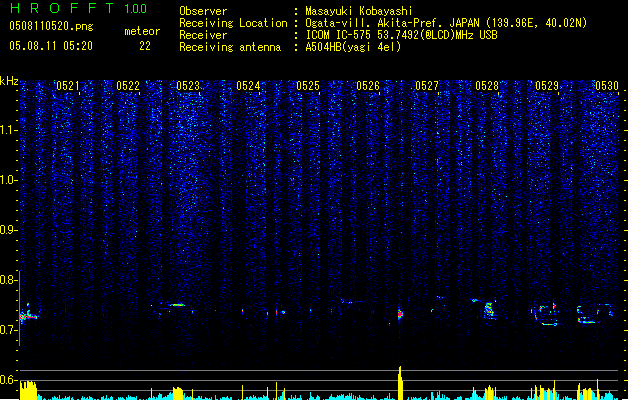Click the 'Receiver' field label

[203, 35]
